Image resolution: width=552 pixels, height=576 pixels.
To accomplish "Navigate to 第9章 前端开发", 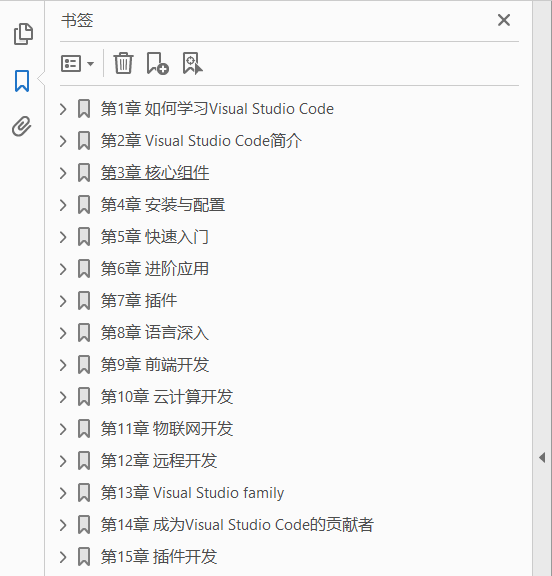I will [155, 364].
